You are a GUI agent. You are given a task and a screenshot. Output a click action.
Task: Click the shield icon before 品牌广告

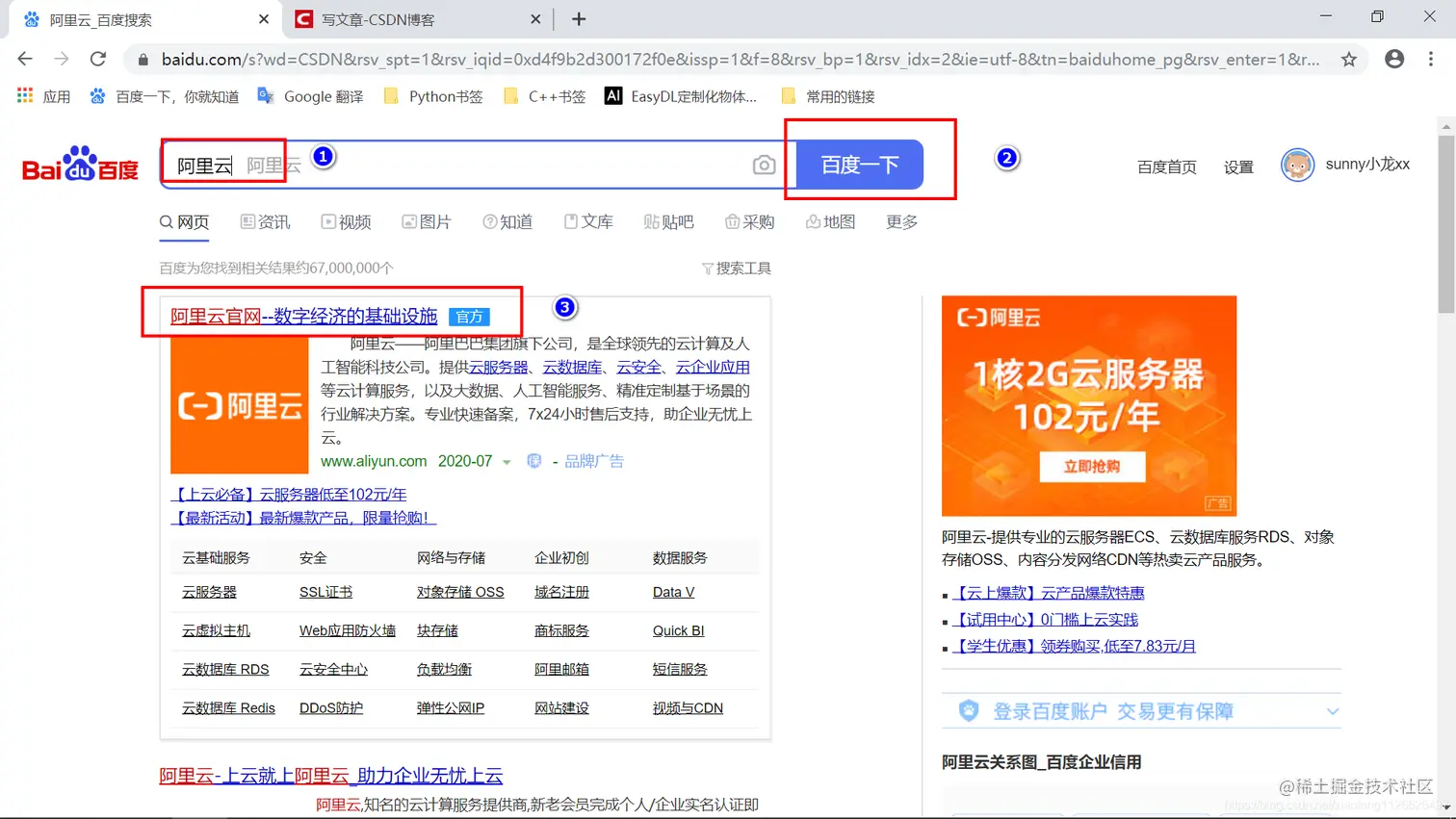[x=534, y=461]
